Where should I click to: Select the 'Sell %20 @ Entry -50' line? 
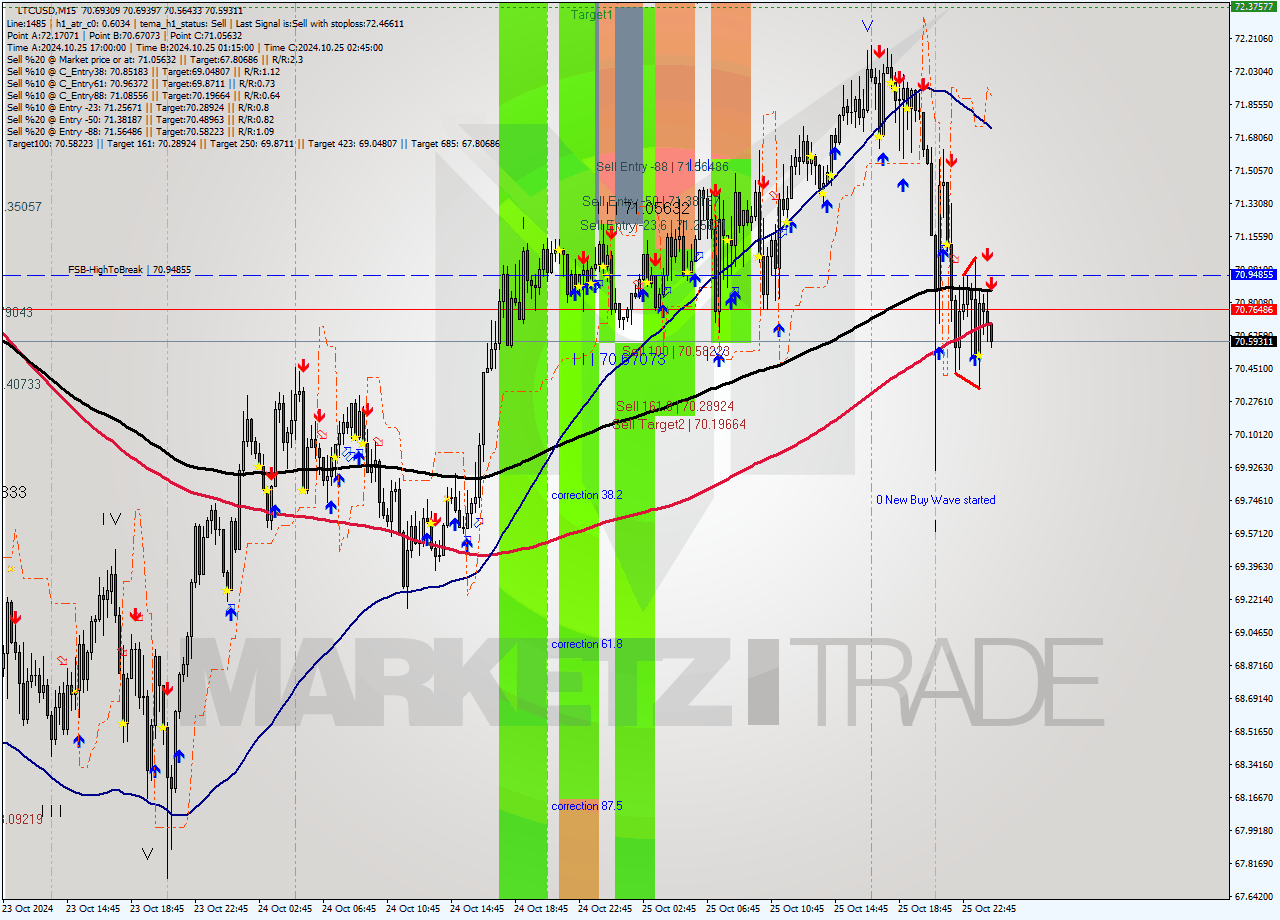[140, 119]
